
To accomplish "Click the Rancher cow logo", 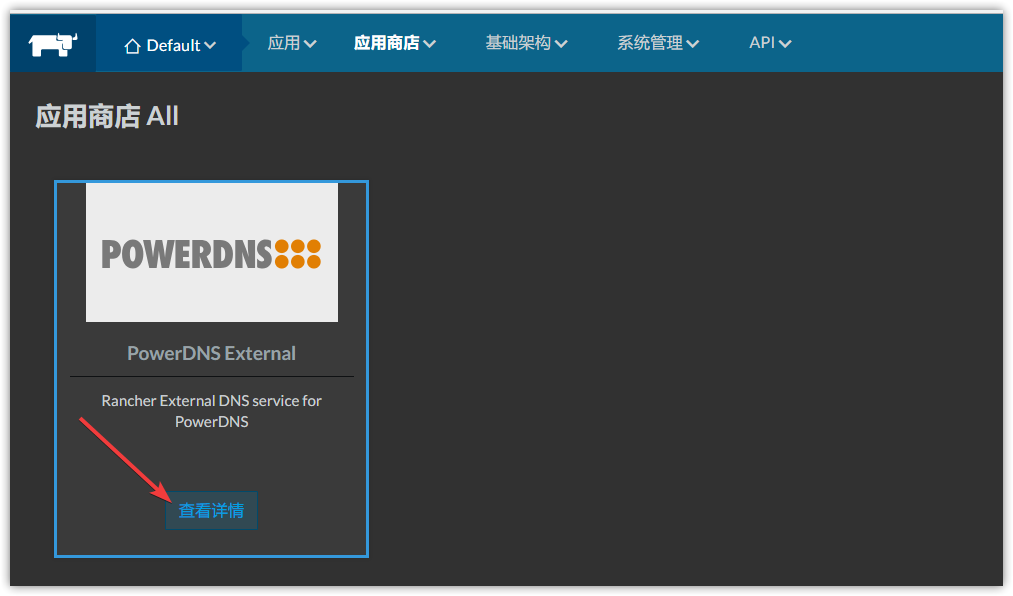I will click(53, 44).
